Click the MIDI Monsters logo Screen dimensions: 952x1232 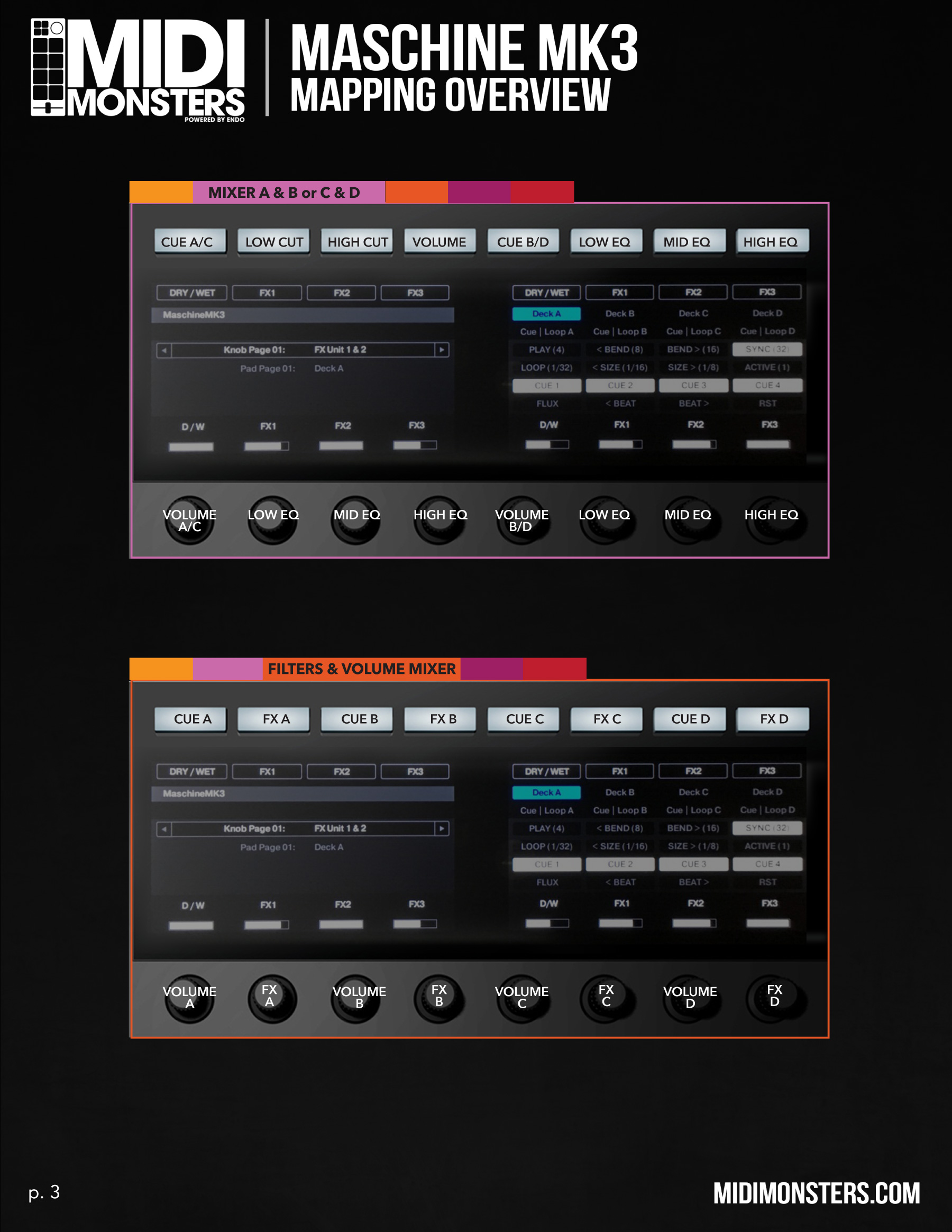click(138, 68)
